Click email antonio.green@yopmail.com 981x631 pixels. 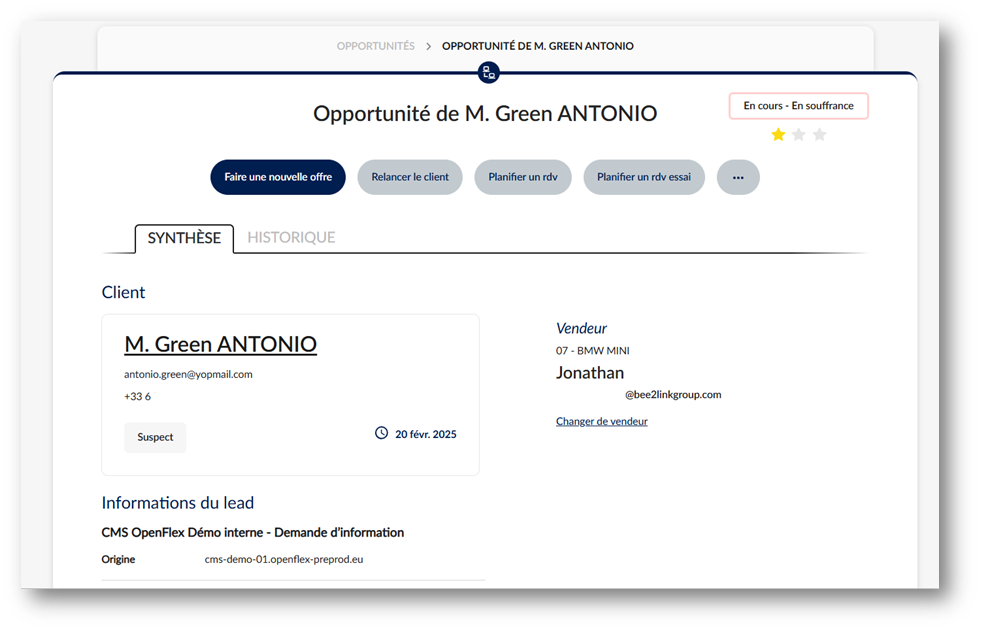[188, 374]
